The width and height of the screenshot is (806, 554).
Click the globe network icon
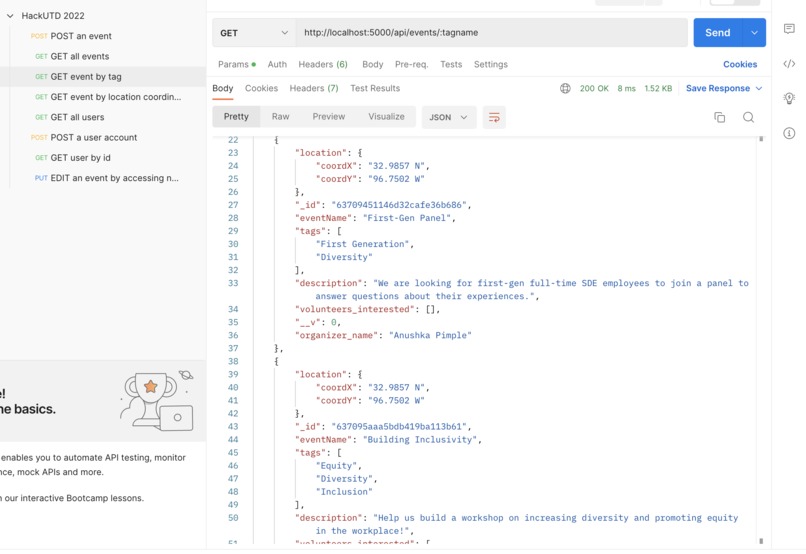click(x=565, y=88)
